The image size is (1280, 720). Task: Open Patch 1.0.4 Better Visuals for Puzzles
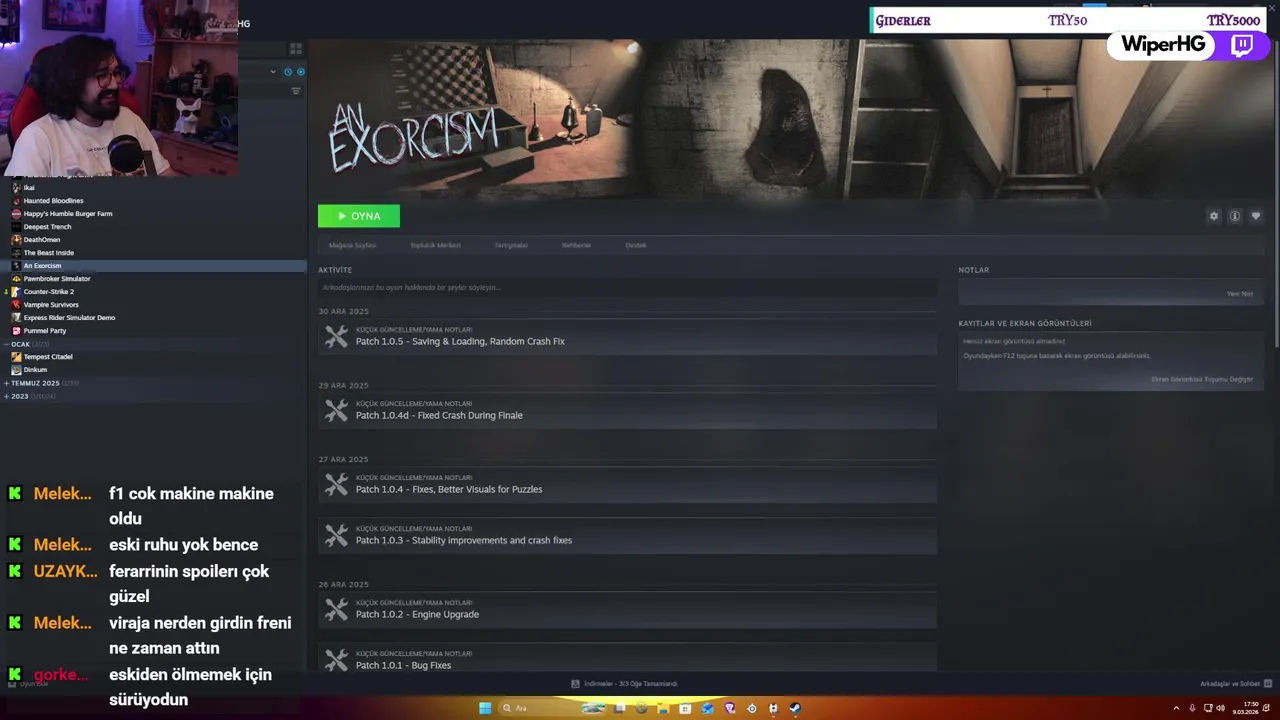coord(628,484)
